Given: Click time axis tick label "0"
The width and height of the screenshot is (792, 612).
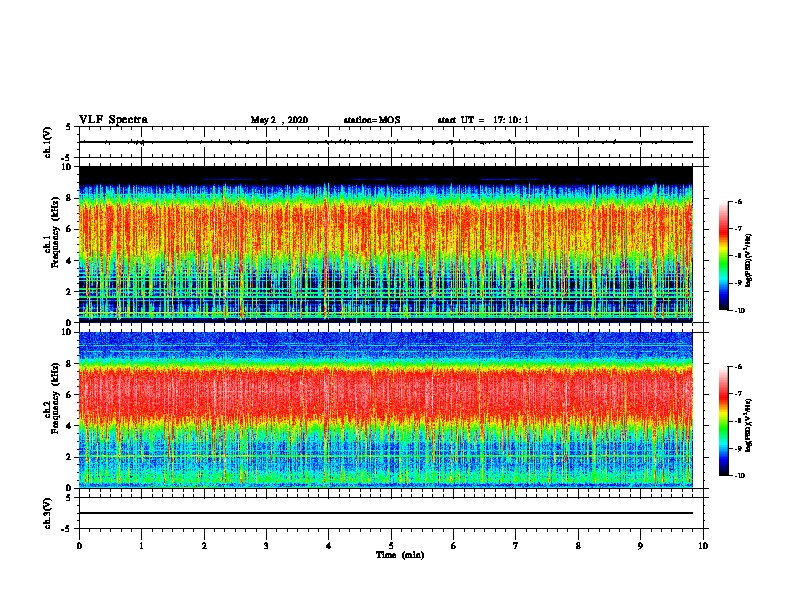Looking at the screenshot, I should pyautogui.click(x=79, y=546).
